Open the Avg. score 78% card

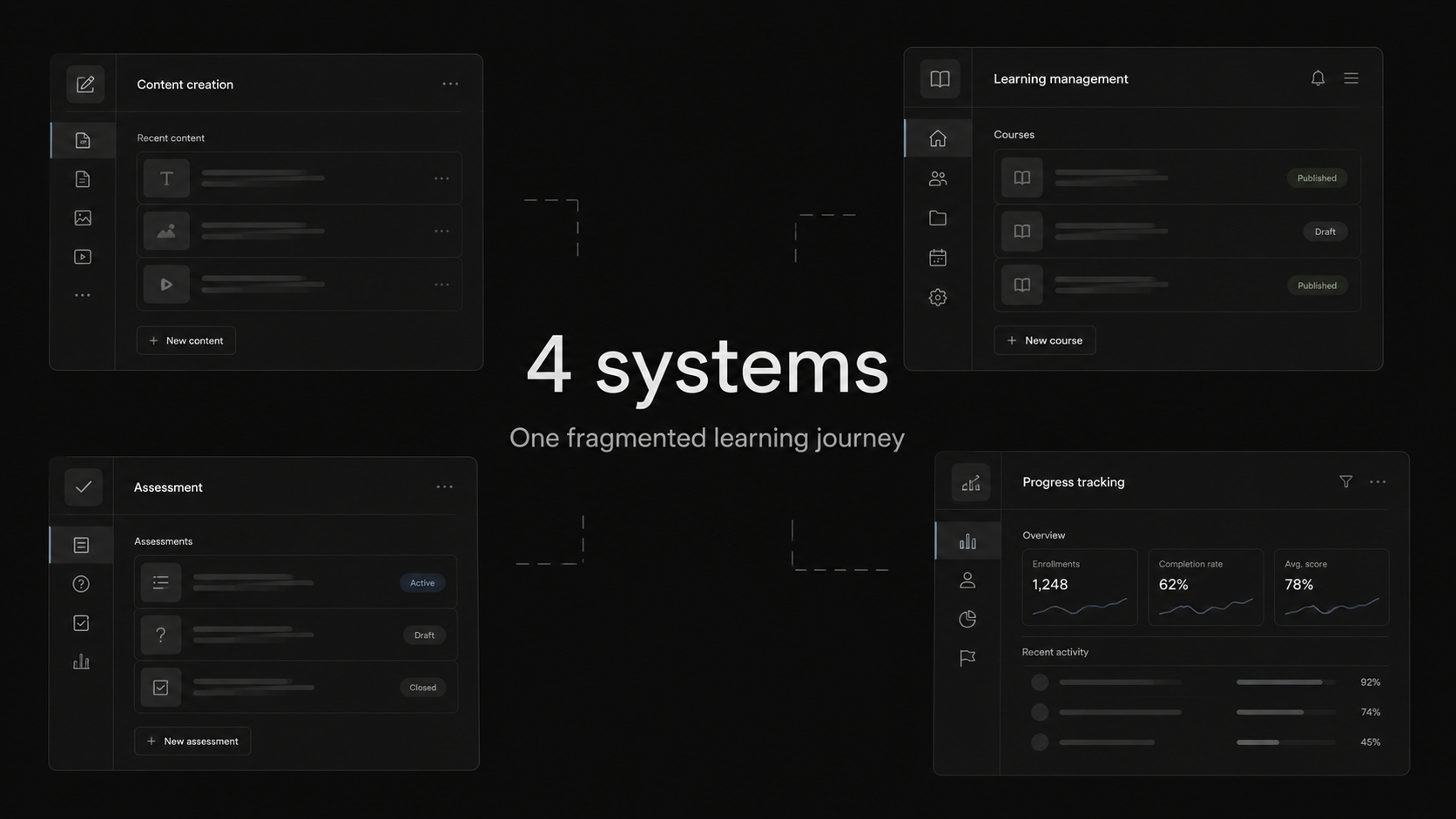(x=1331, y=587)
